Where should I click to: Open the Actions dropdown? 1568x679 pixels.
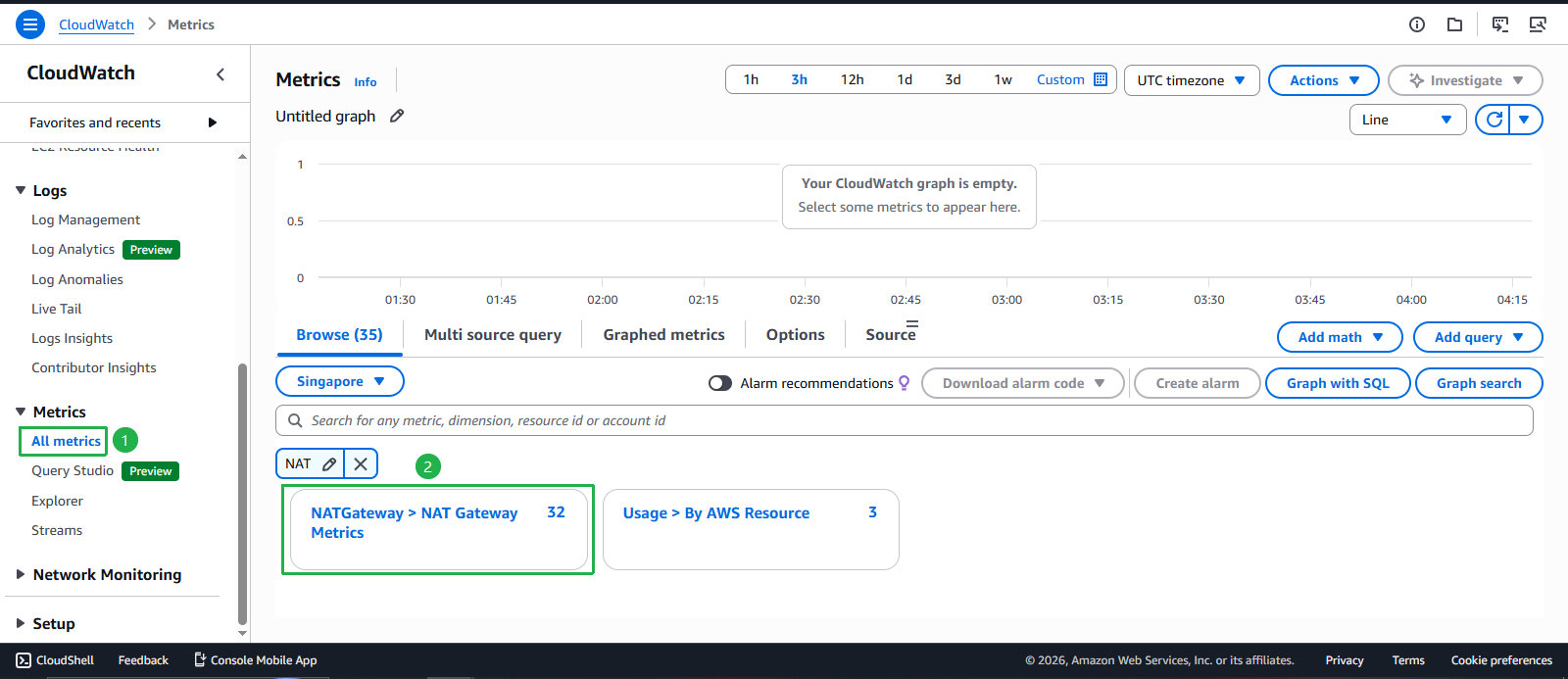[x=1324, y=80]
